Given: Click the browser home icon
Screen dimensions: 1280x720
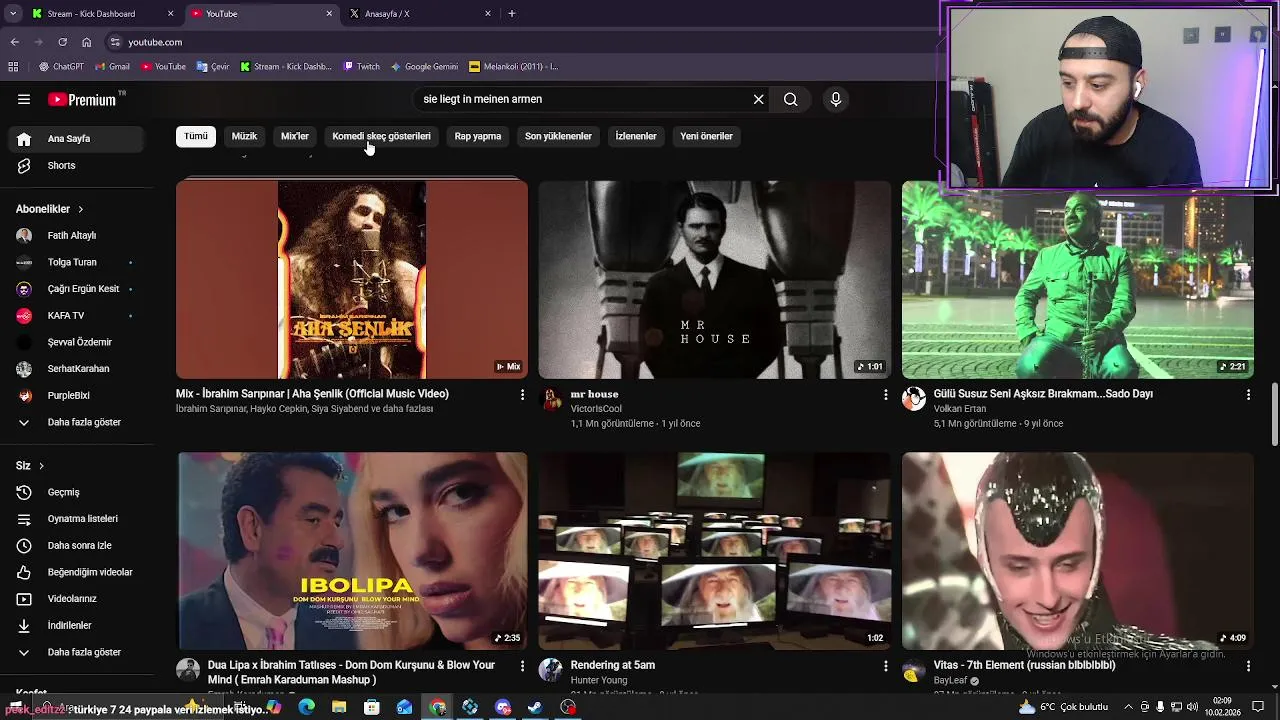Looking at the screenshot, I should [x=86, y=42].
